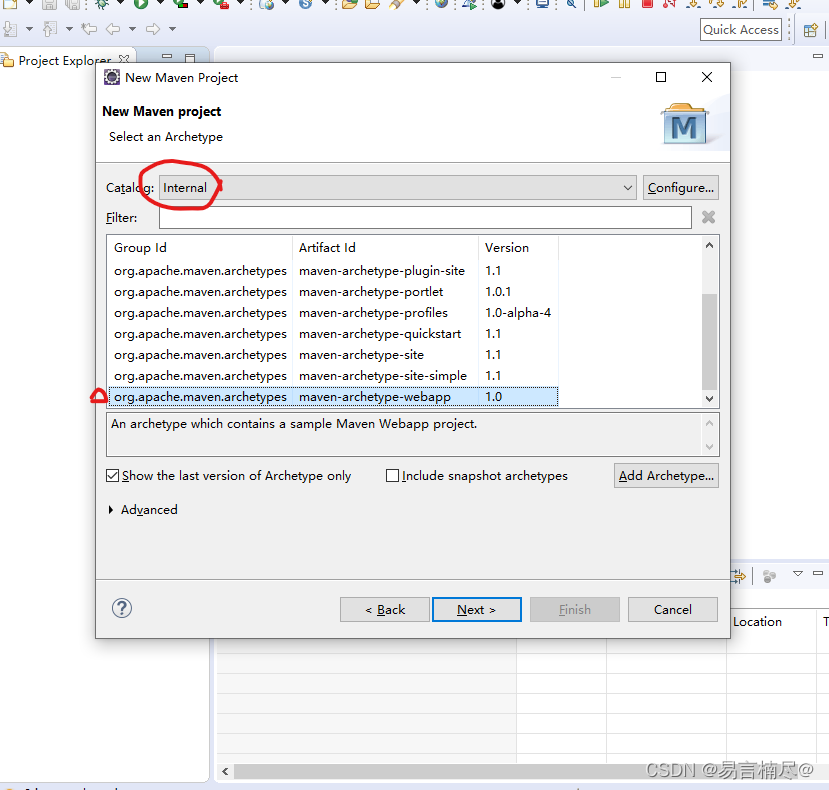Click the Next > button
The image size is (829, 790).
pos(476,610)
